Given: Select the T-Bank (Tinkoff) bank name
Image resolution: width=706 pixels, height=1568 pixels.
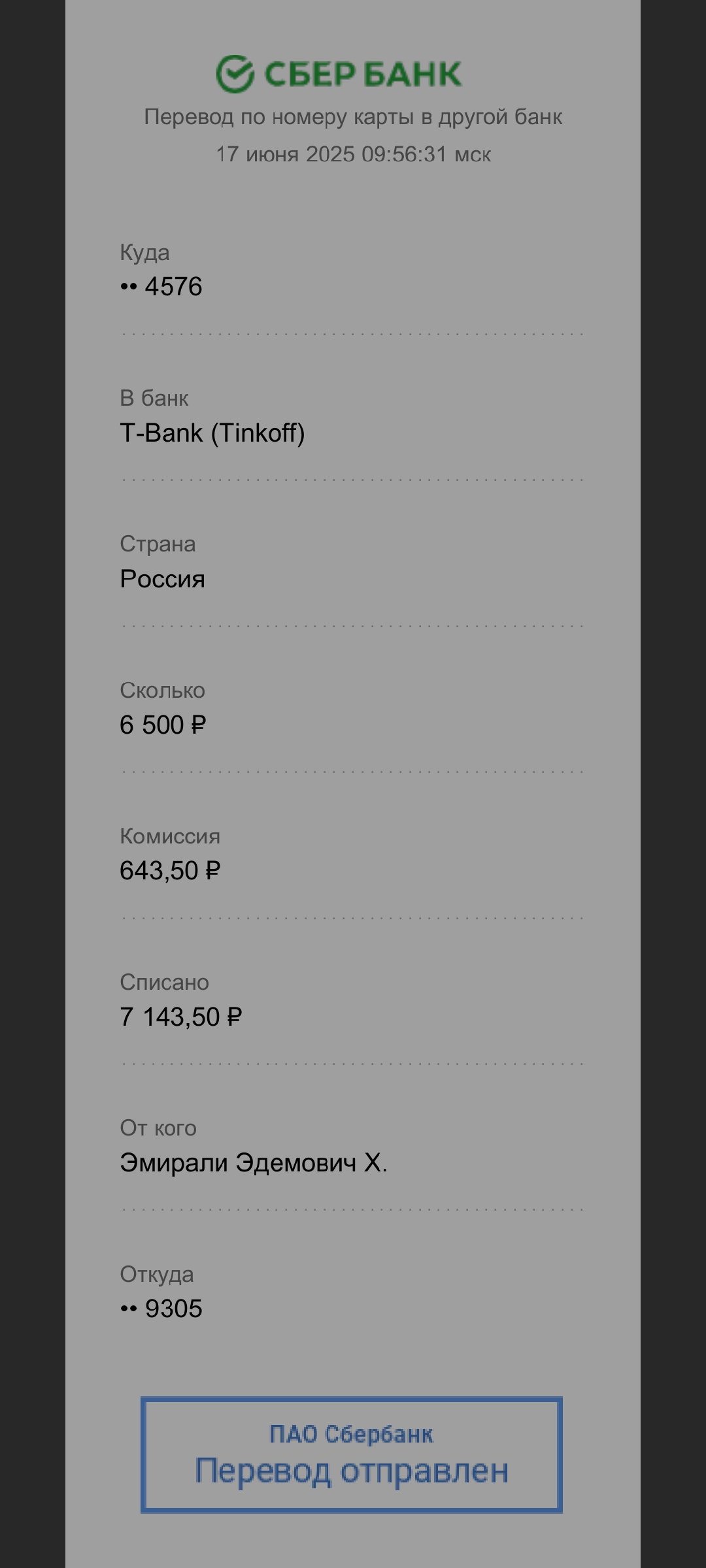Looking at the screenshot, I should point(212,433).
